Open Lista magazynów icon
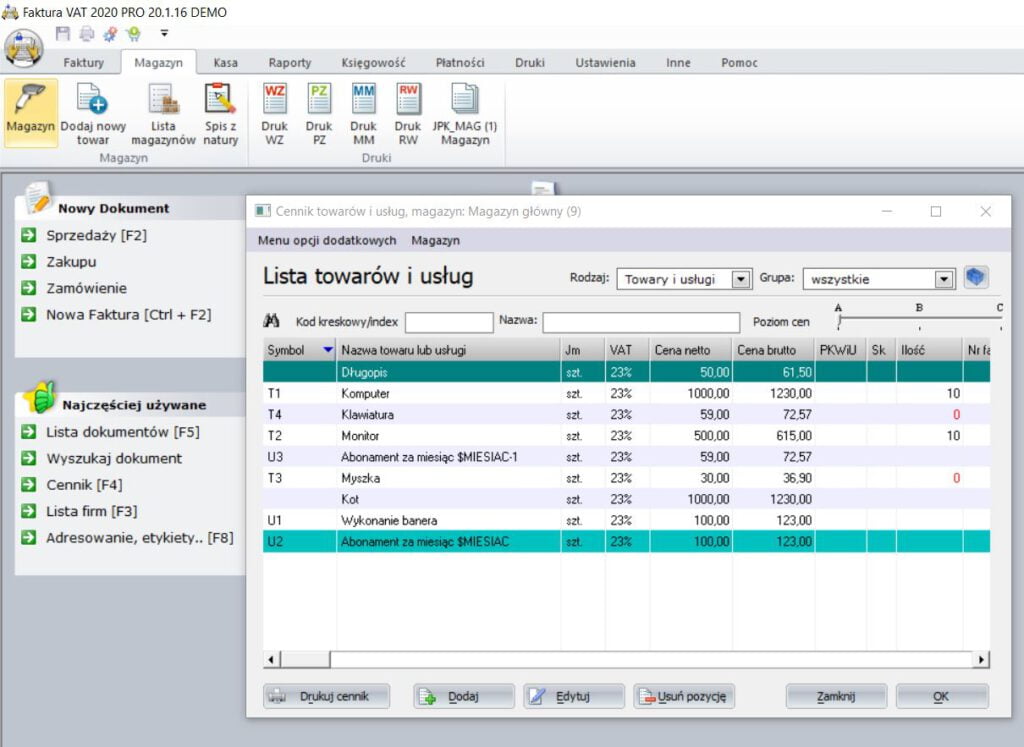Screen dimensions: 1024x747 pyautogui.click(x=163, y=101)
